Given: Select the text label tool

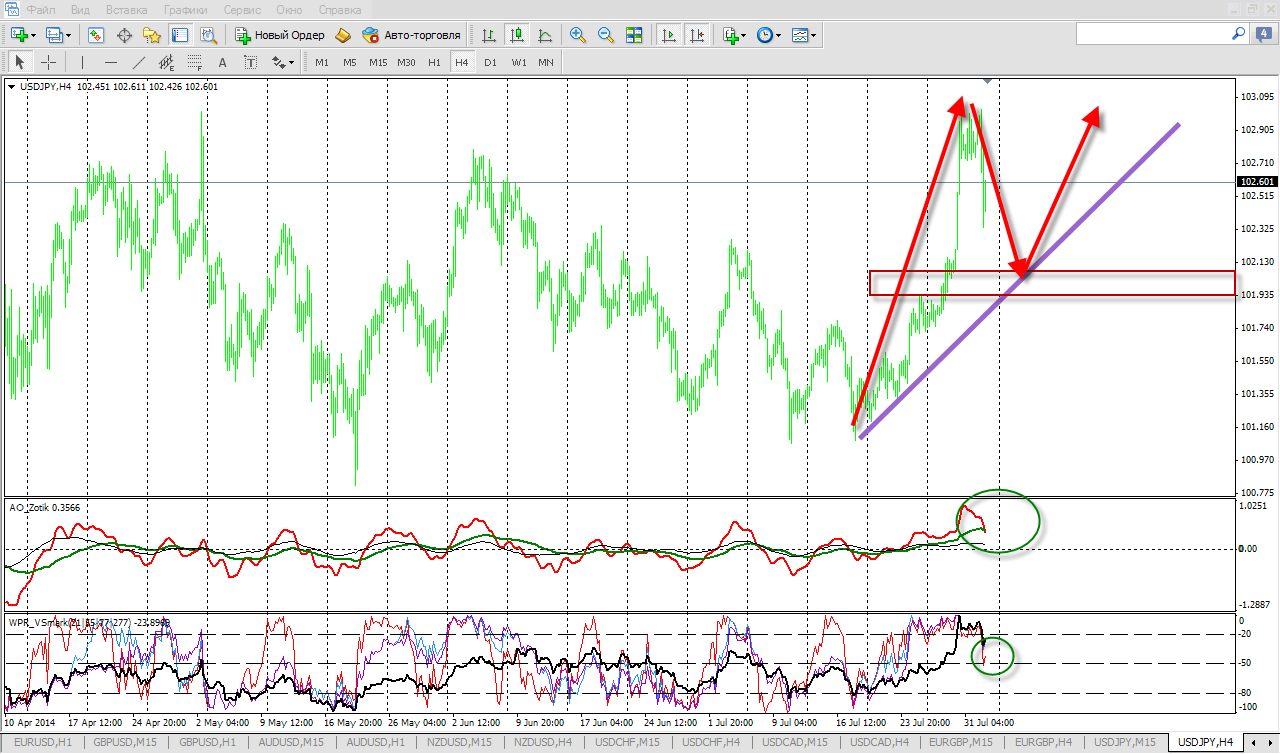Looking at the screenshot, I should (222, 62).
